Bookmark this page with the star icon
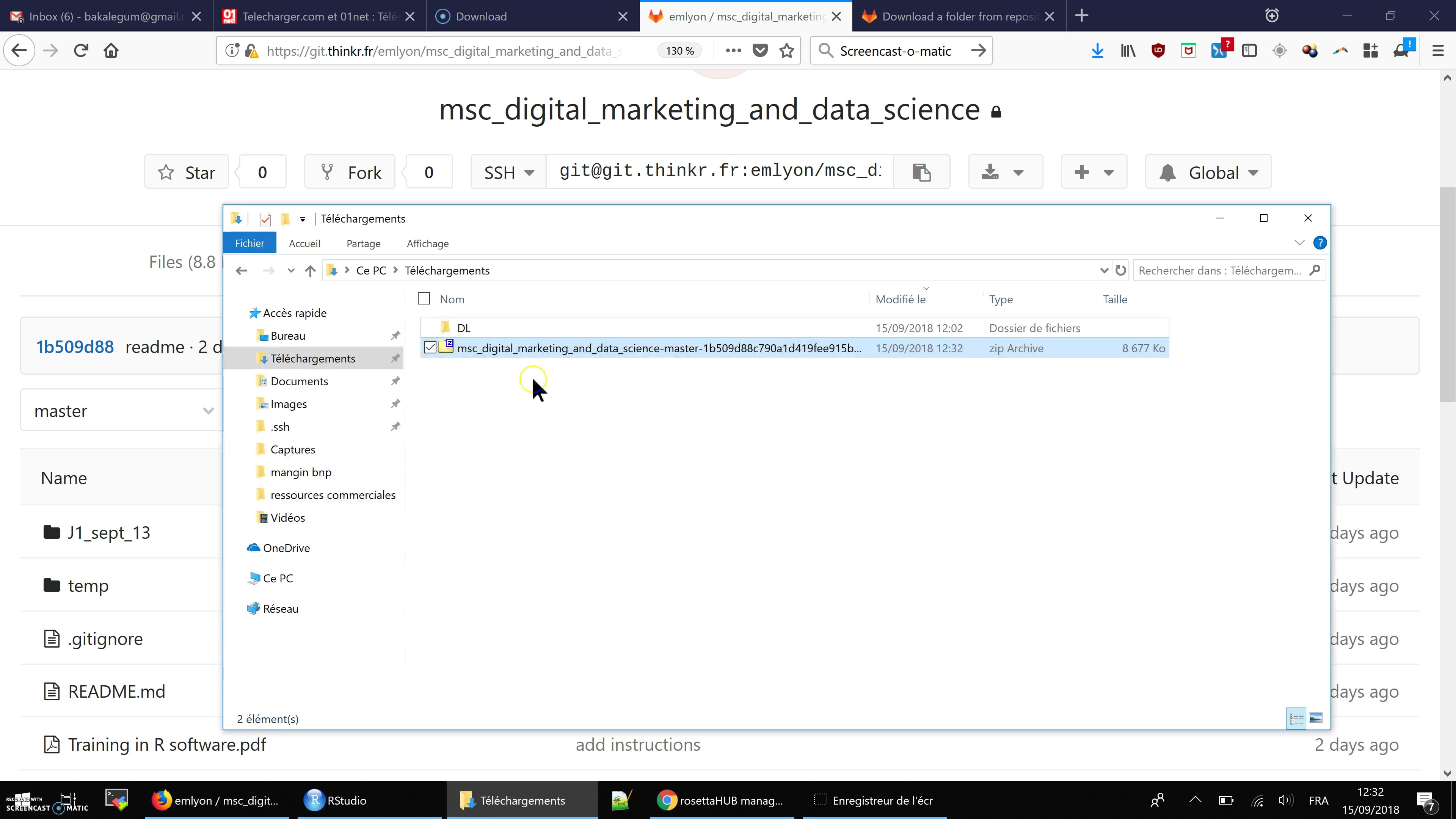Image resolution: width=1456 pixels, height=819 pixels. [x=786, y=51]
